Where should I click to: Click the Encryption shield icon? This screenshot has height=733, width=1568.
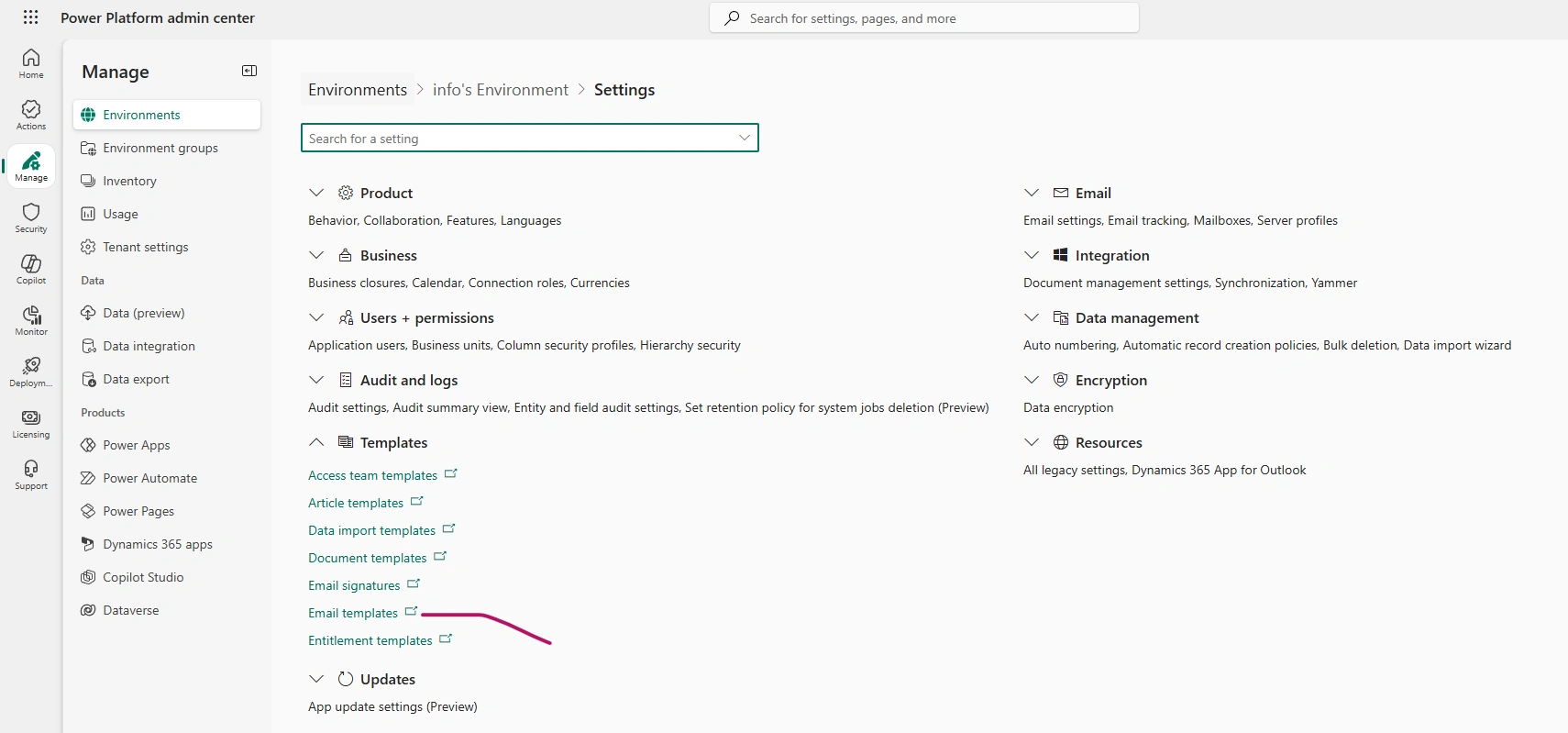(x=1061, y=380)
